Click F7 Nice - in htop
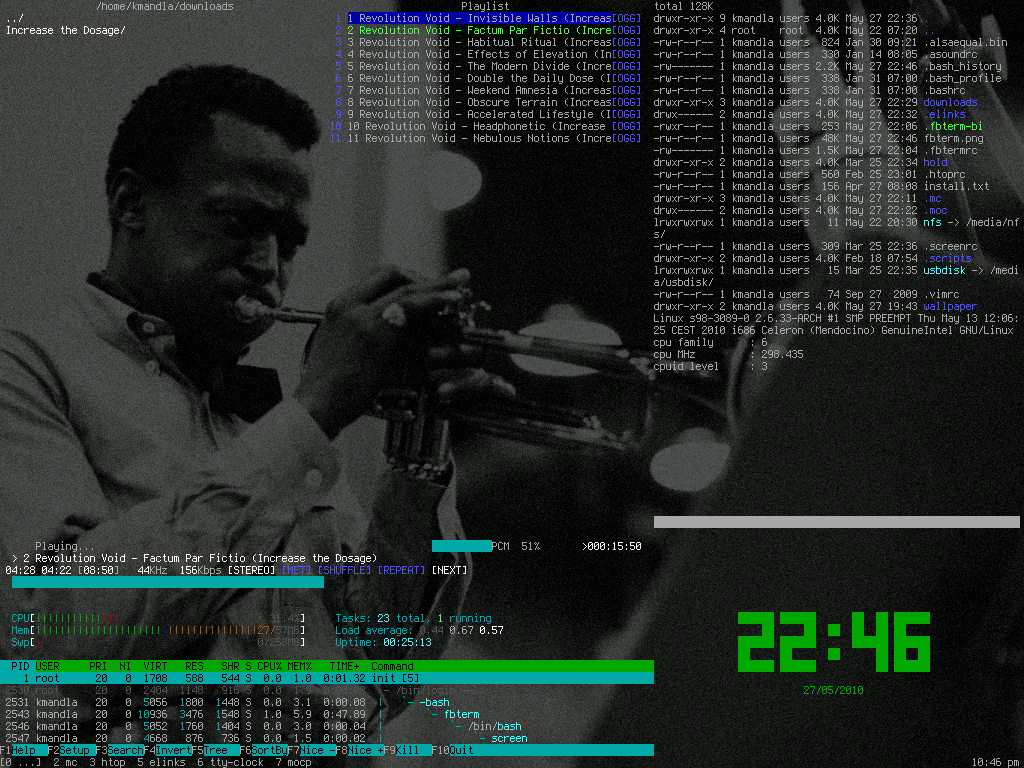The image size is (1024, 768). [312, 750]
